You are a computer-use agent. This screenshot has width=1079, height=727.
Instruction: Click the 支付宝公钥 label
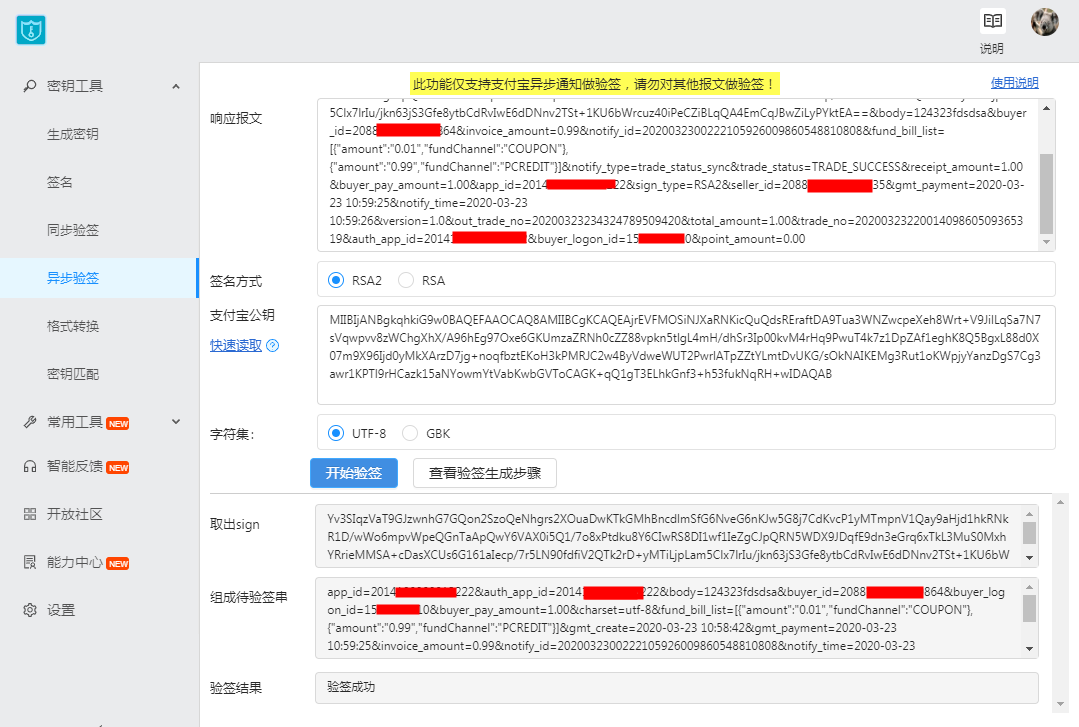[242, 315]
